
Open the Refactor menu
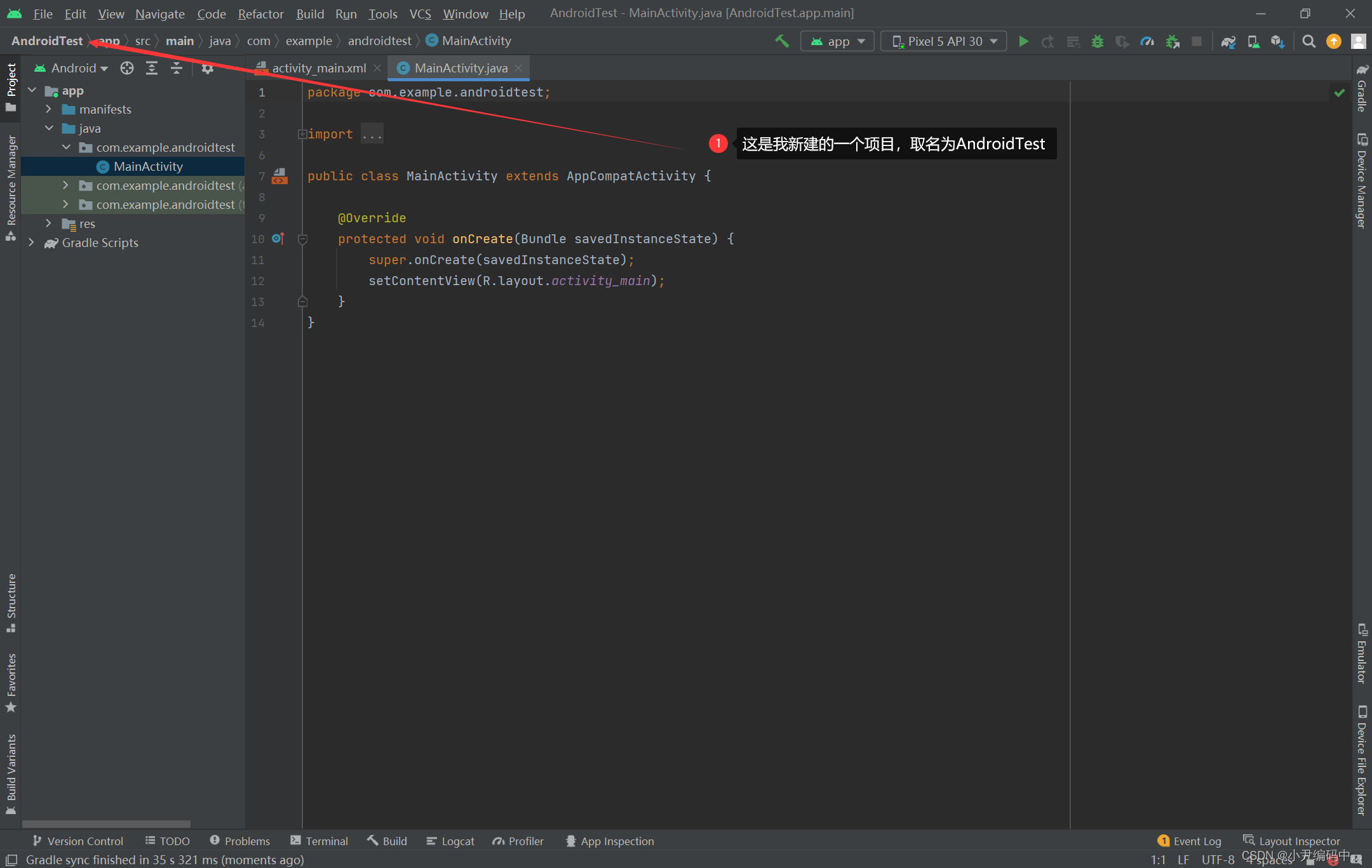260,13
